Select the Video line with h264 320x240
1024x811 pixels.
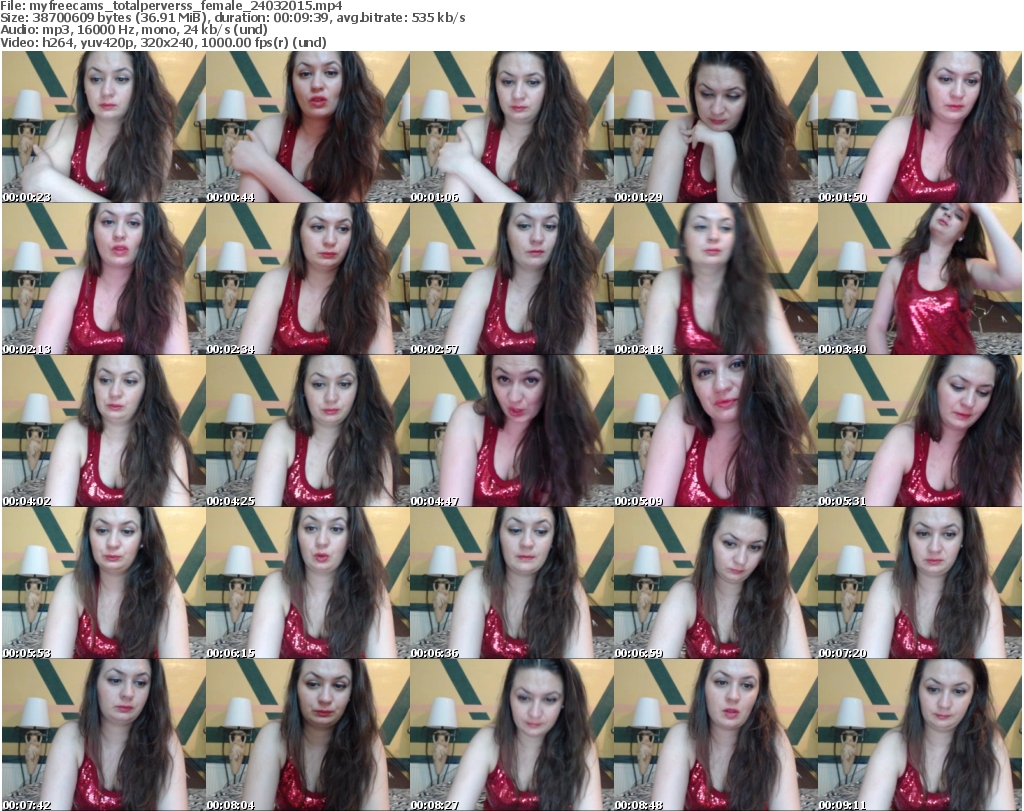pyautogui.click(x=163, y=42)
